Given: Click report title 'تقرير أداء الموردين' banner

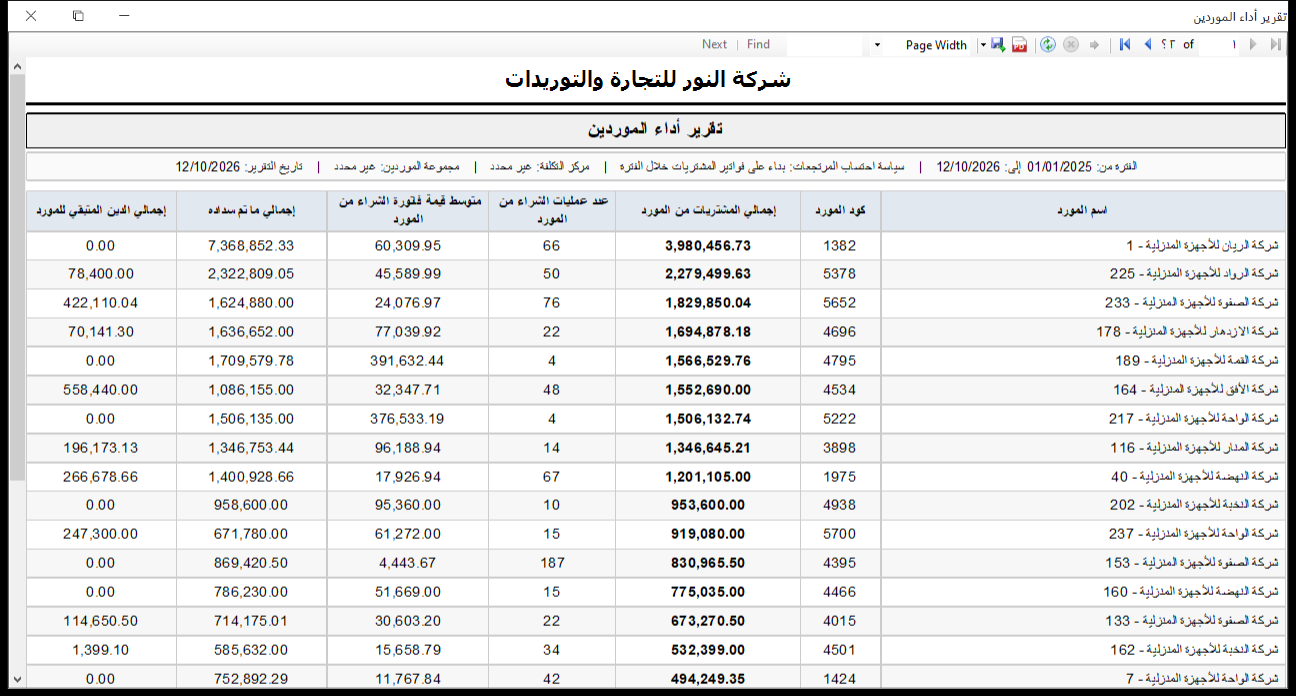Looking at the screenshot, I should (x=655, y=130).
